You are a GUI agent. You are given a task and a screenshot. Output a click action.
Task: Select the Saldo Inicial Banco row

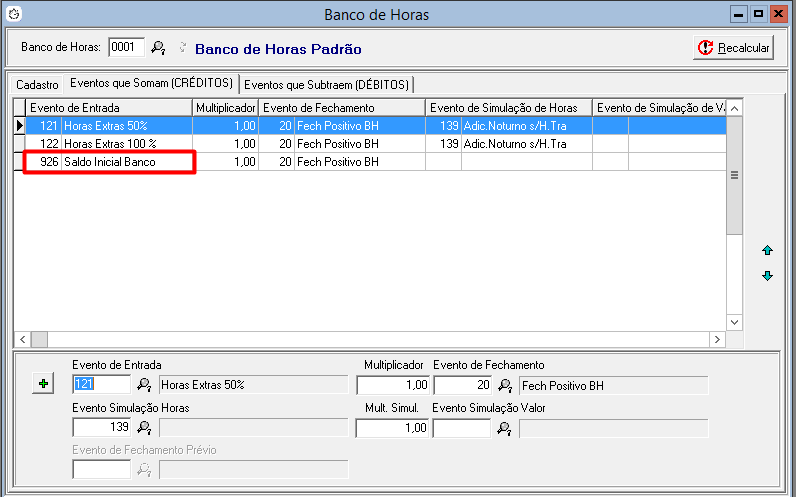point(110,161)
